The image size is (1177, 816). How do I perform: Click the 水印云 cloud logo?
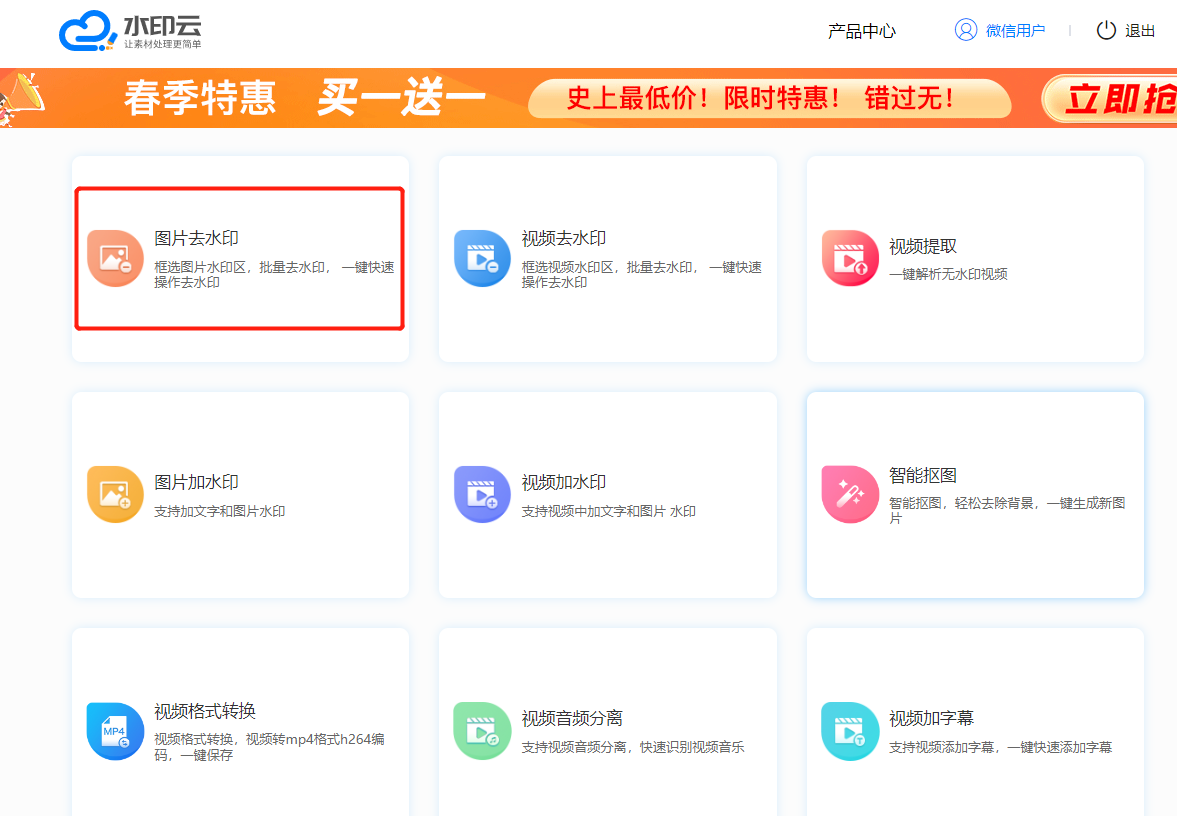(88, 31)
